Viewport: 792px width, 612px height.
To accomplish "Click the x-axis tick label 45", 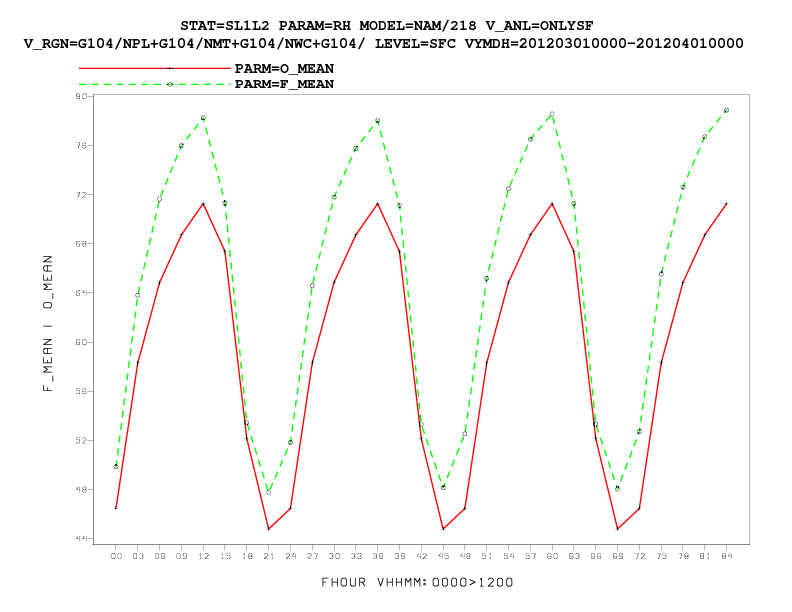I will pyautogui.click(x=443, y=556).
